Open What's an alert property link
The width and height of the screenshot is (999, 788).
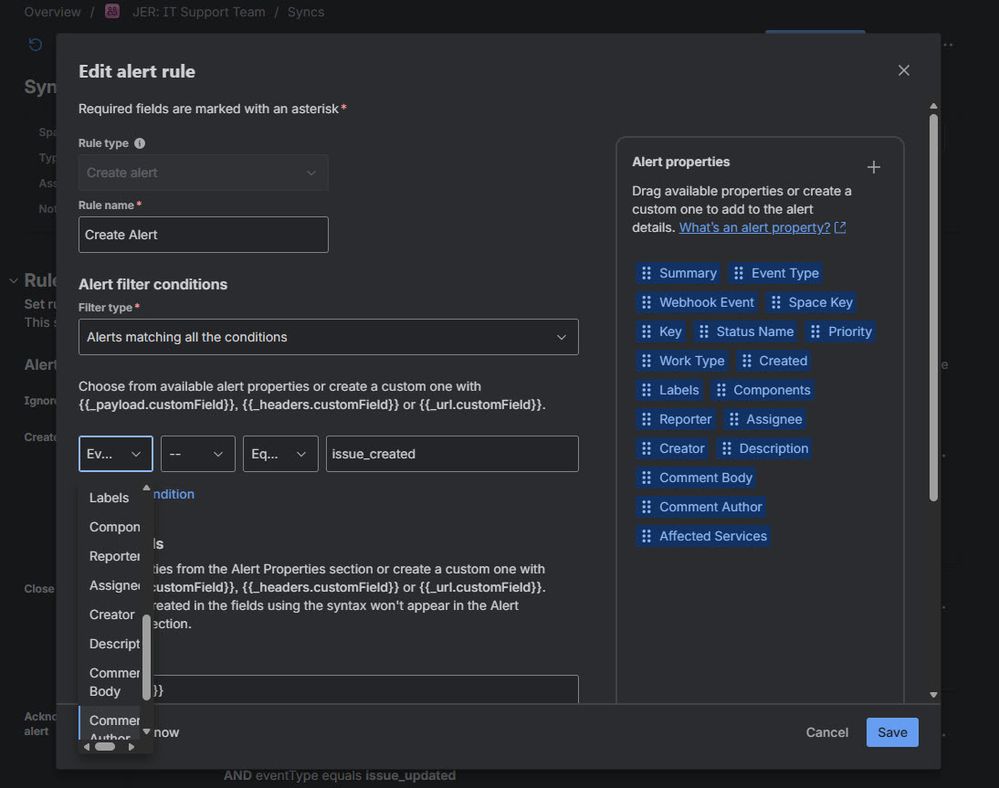[x=754, y=227]
